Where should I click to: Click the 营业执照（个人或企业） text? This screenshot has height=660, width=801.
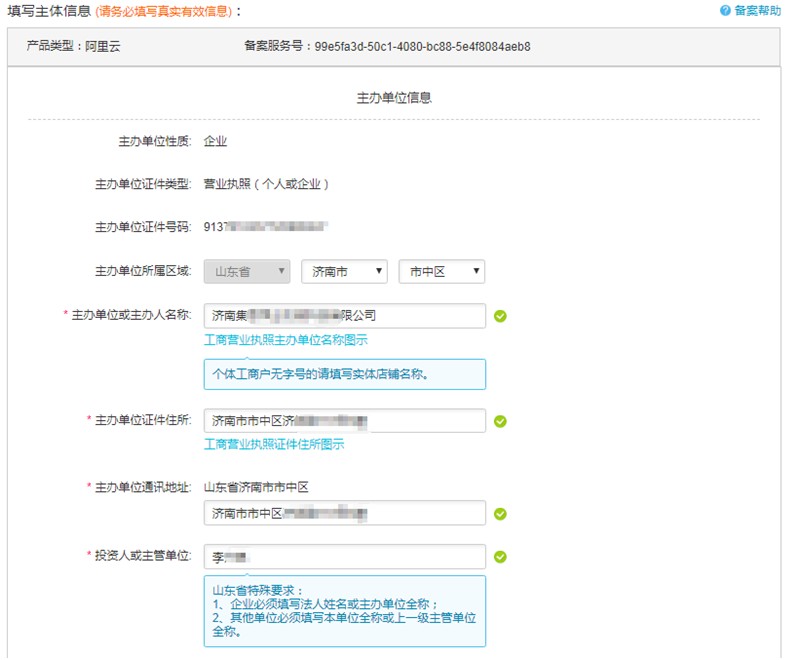click(x=266, y=184)
